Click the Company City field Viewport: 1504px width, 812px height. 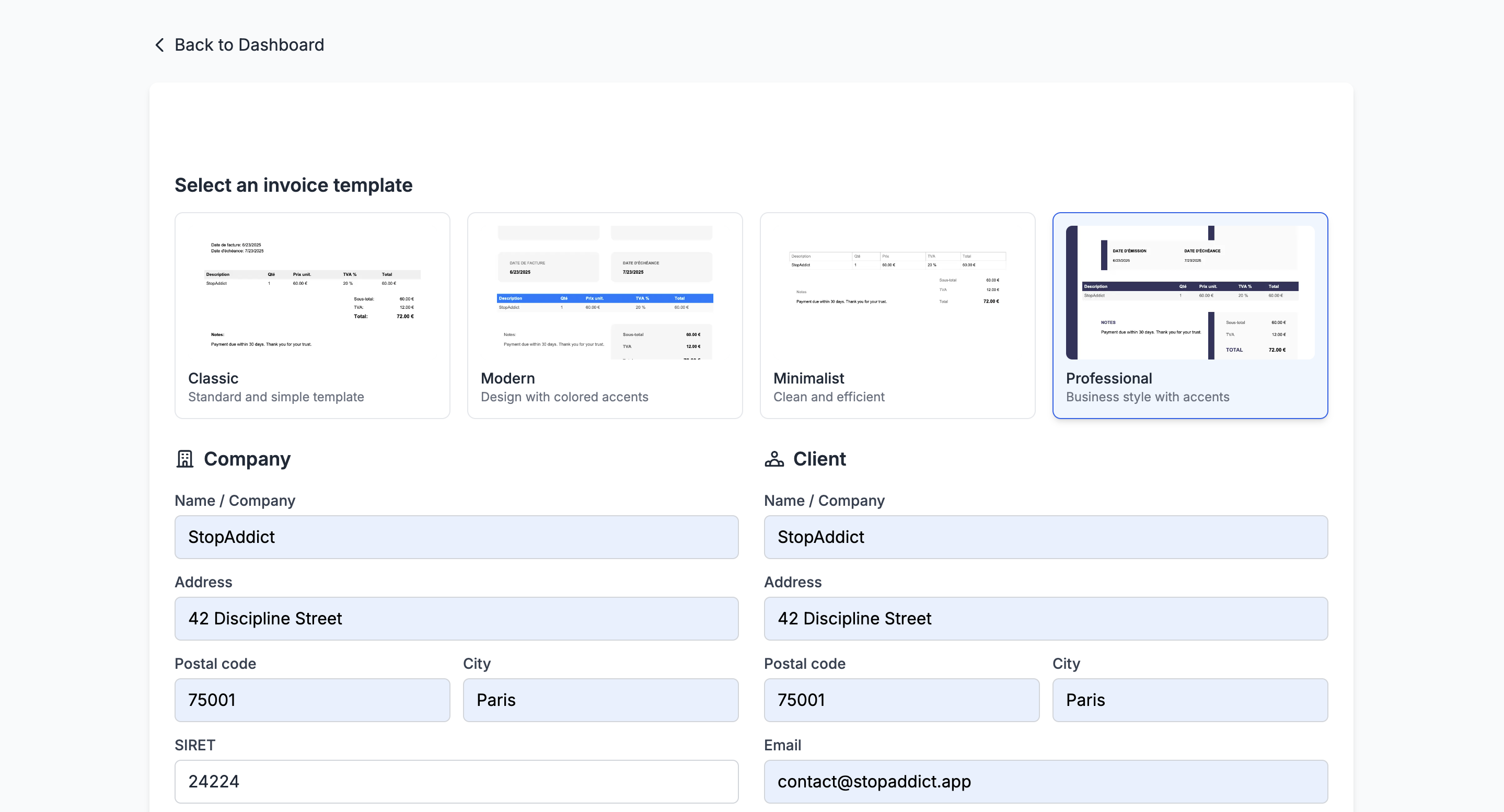(600, 700)
